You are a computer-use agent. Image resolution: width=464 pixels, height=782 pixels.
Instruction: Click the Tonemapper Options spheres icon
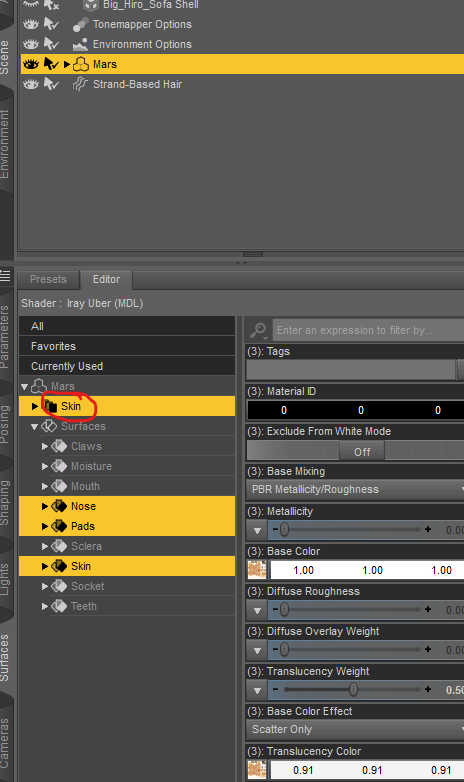[x=80, y=24]
